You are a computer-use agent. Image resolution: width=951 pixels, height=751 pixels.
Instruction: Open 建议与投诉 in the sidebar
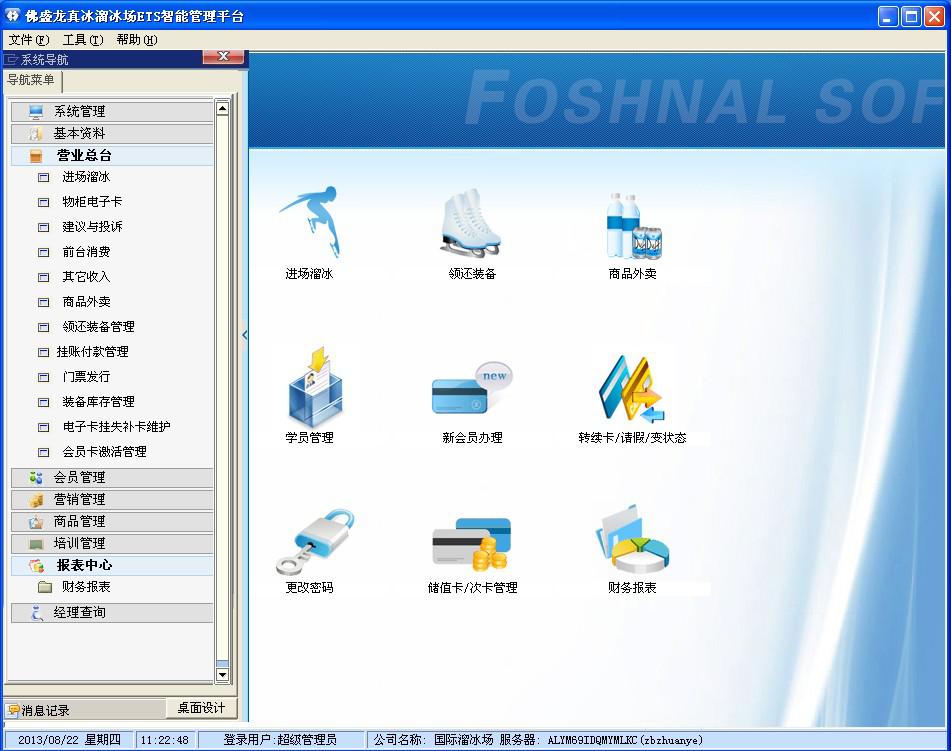(x=92, y=227)
